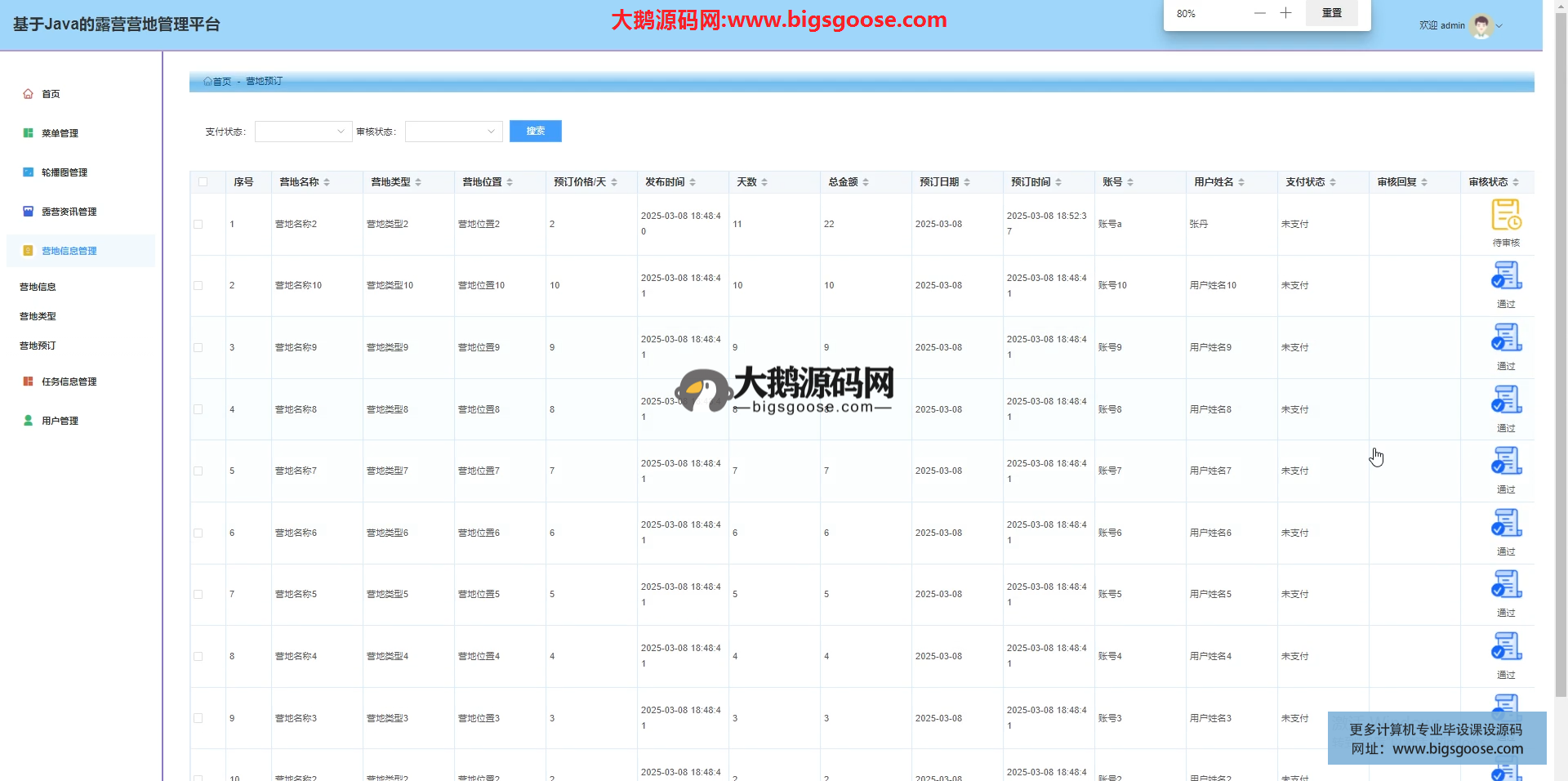Click the task information management icon
This screenshot has height=781, width=1568.
28,382
